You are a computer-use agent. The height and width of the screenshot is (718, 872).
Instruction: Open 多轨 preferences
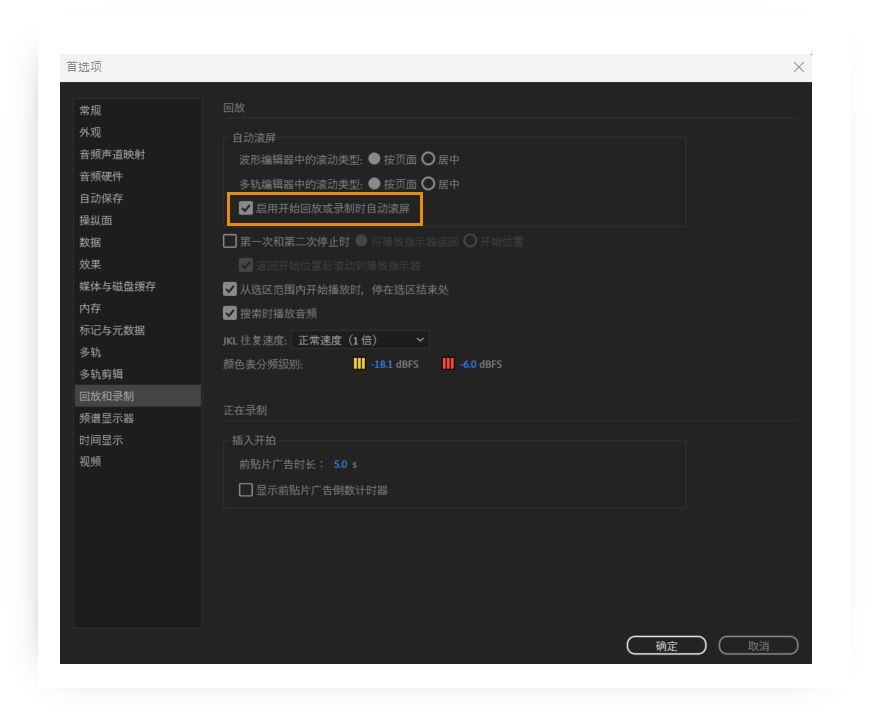click(137, 352)
